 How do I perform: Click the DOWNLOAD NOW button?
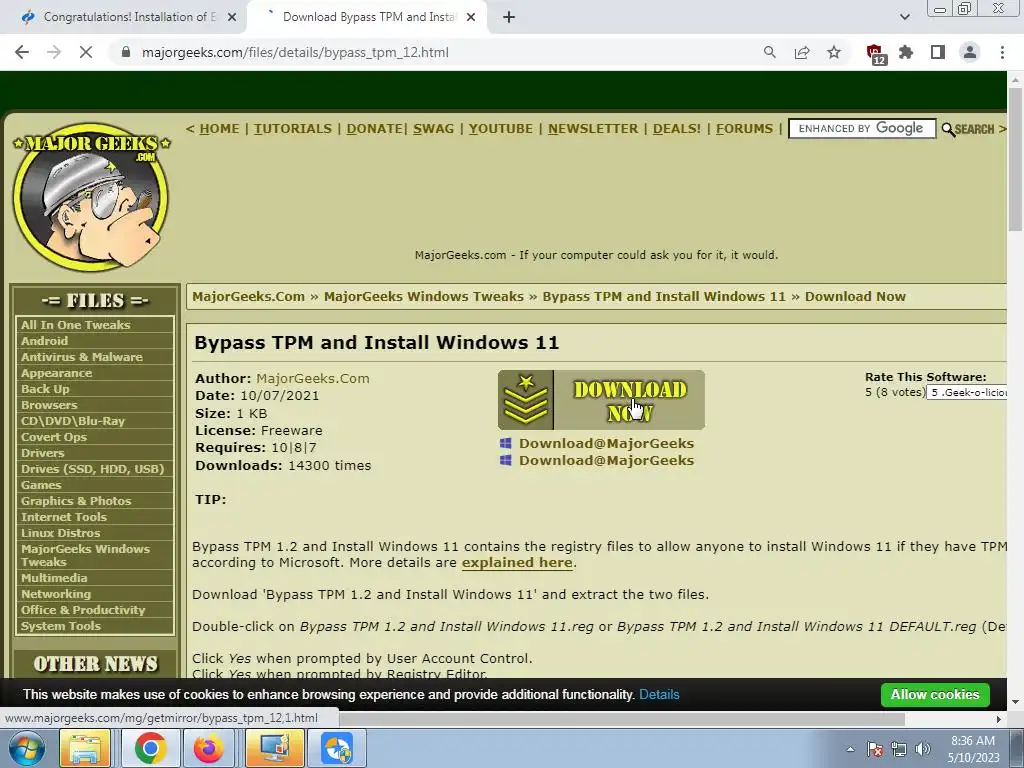click(601, 400)
